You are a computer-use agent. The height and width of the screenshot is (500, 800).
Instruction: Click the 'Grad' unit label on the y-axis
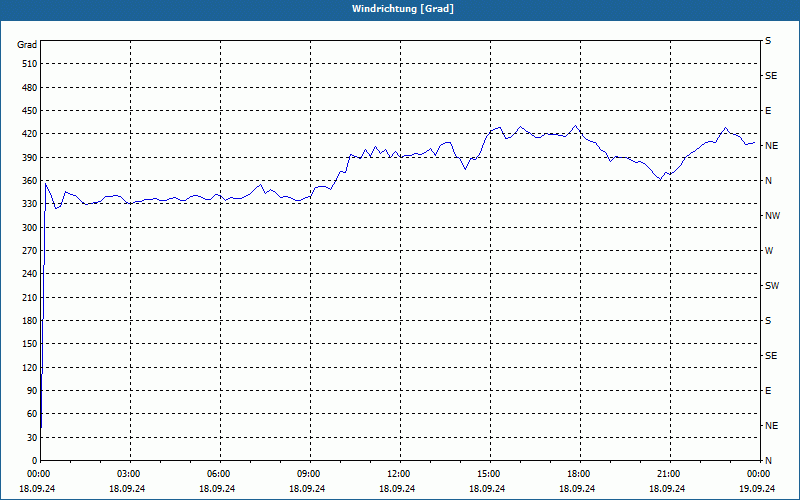pyautogui.click(x=27, y=45)
